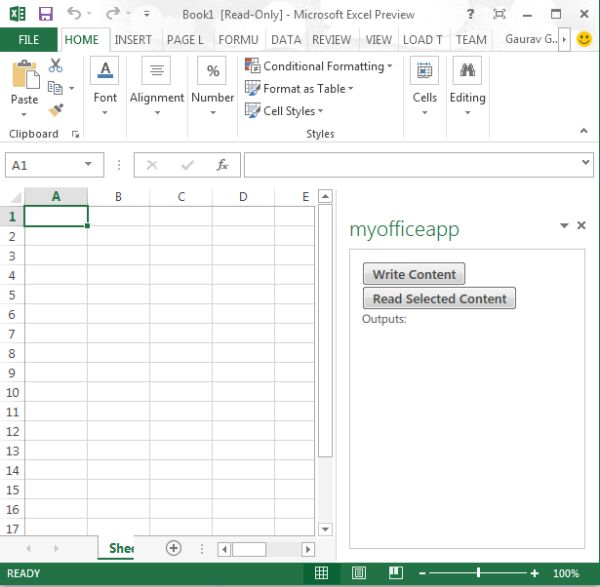Open Excel Help question mark
Image resolution: width=600 pixels, height=587 pixels.
[x=470, y=14]
